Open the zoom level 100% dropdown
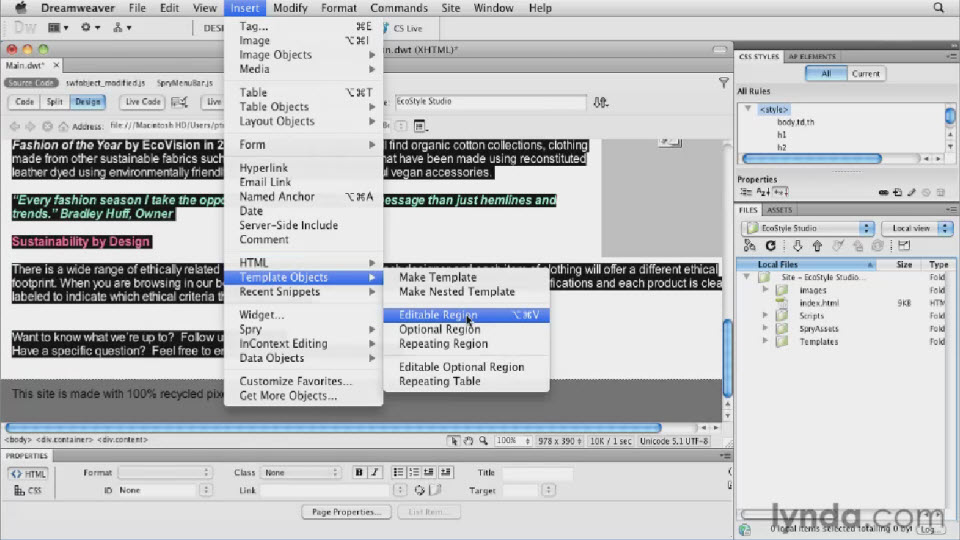 point(512,441)
